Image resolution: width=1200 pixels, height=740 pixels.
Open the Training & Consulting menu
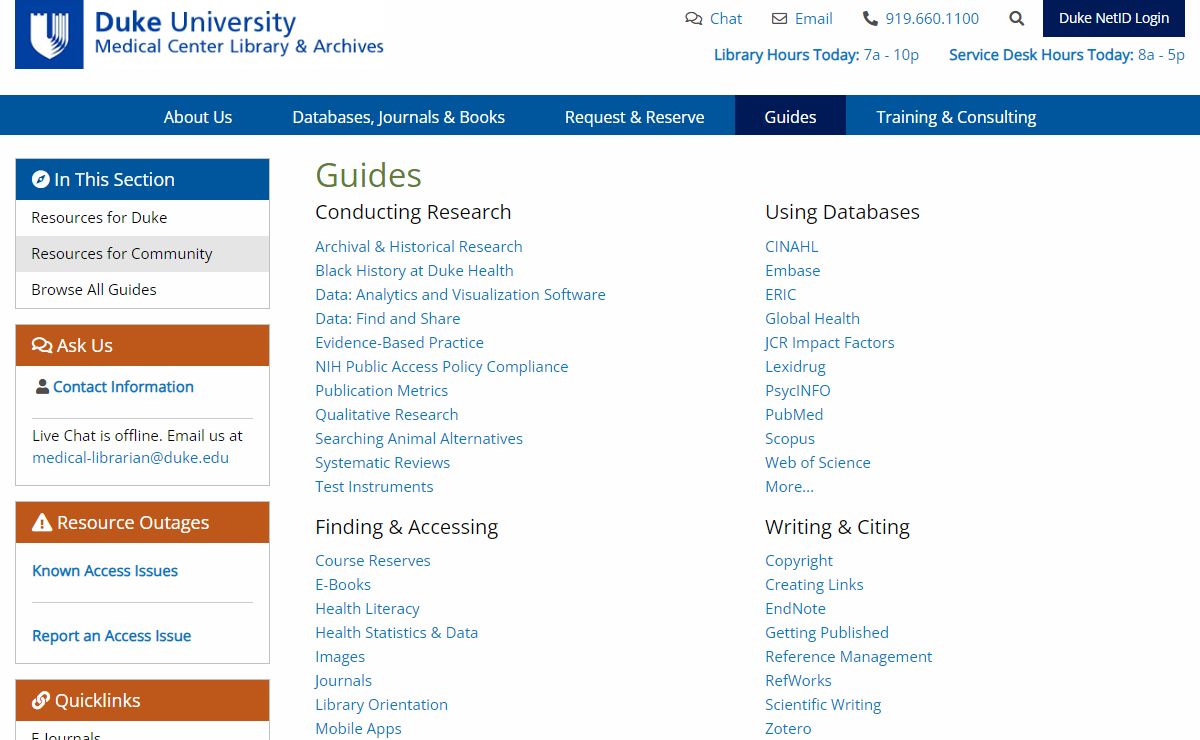click(x=956, y=117)
